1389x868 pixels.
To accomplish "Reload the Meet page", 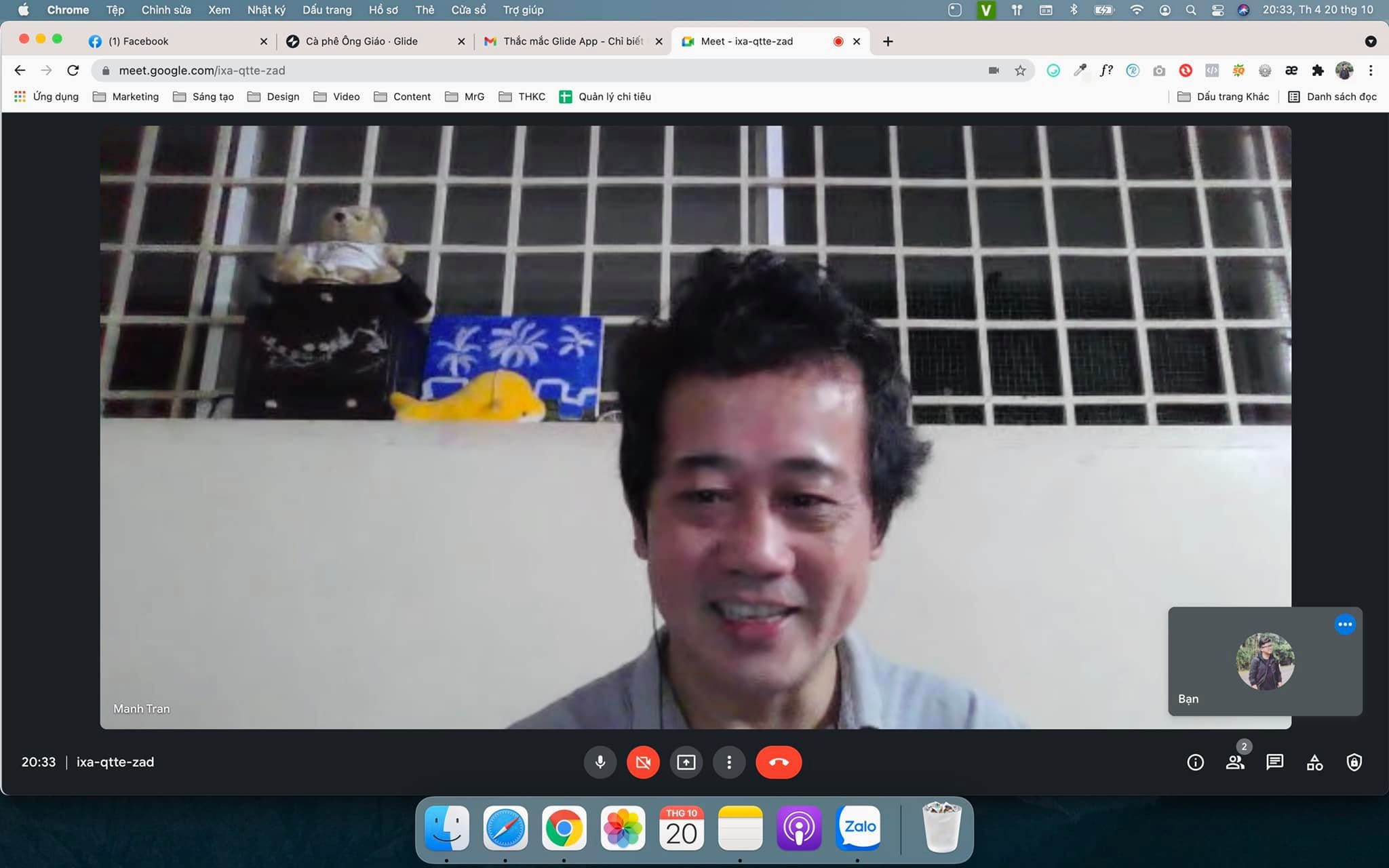I will [x=73, y=71].
